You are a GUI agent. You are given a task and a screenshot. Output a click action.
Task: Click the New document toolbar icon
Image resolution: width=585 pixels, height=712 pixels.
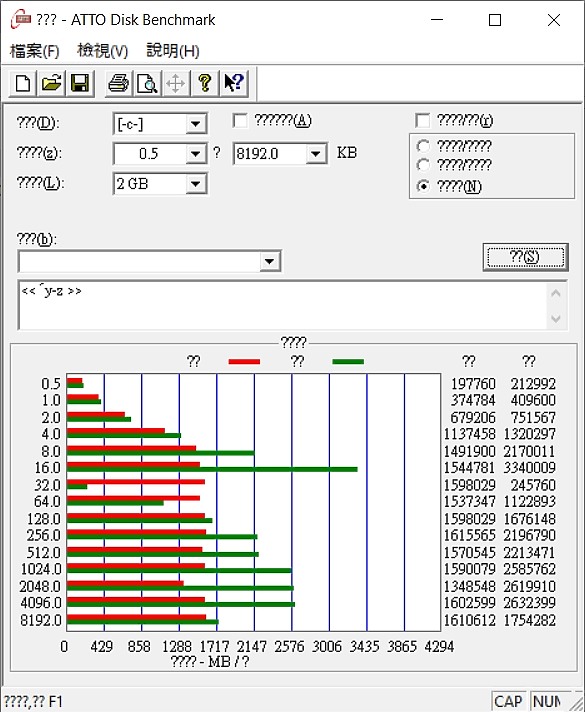coord(23,84)
